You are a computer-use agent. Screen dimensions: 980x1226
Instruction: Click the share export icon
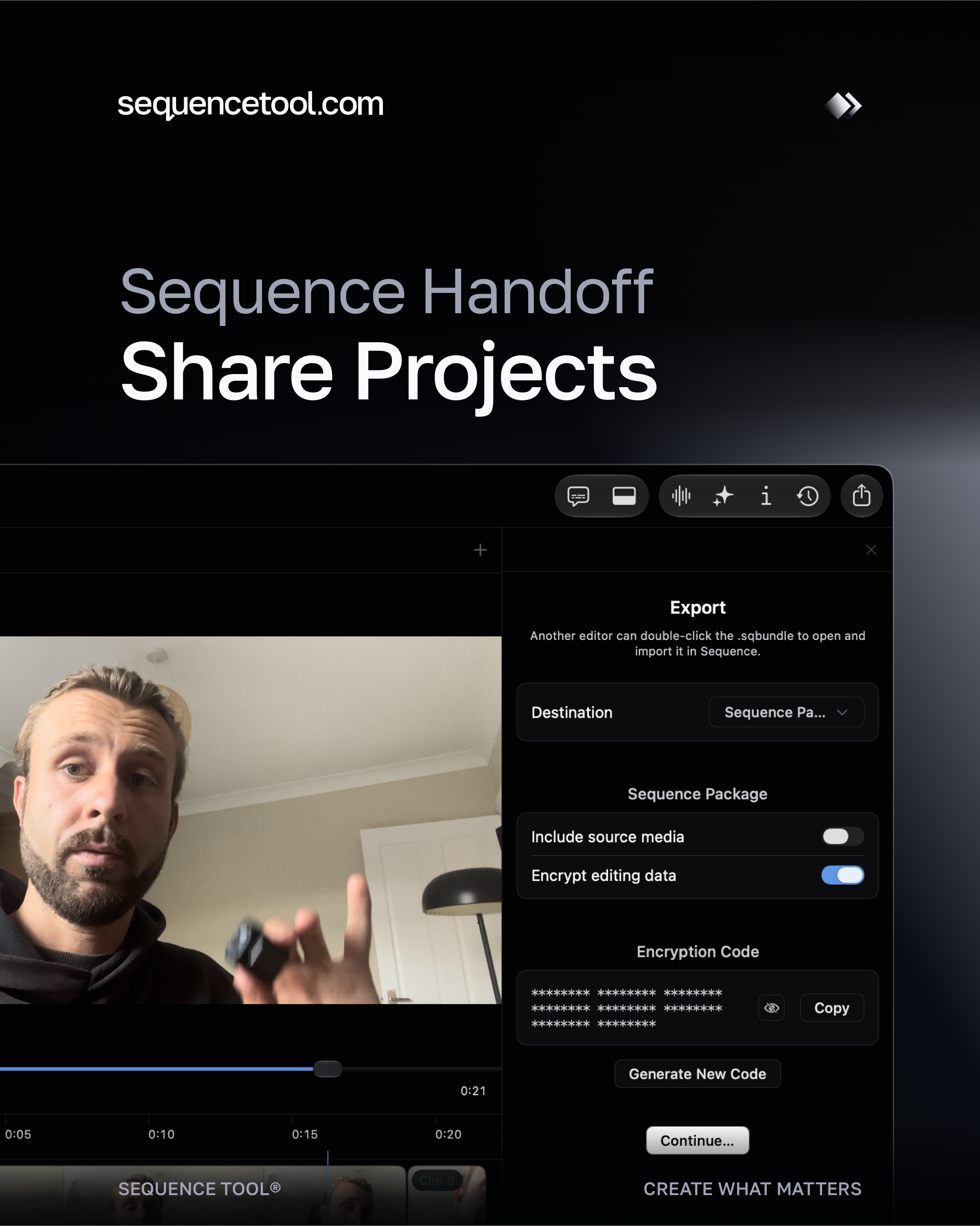[861, 495]
